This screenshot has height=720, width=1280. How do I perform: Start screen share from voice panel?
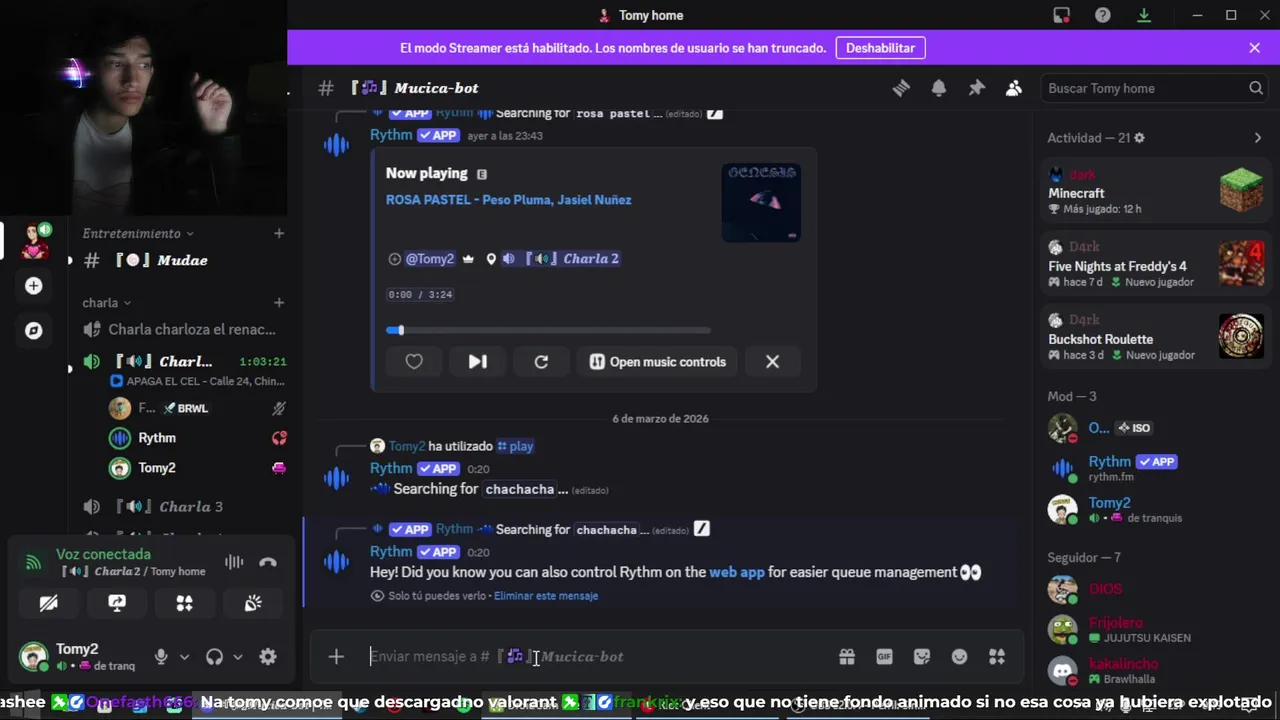117,603
